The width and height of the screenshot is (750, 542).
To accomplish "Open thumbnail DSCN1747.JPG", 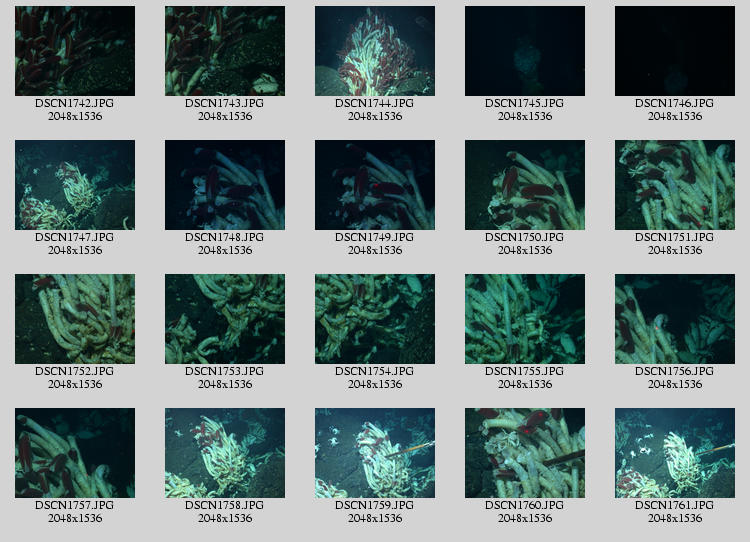I will click(75, 185).
